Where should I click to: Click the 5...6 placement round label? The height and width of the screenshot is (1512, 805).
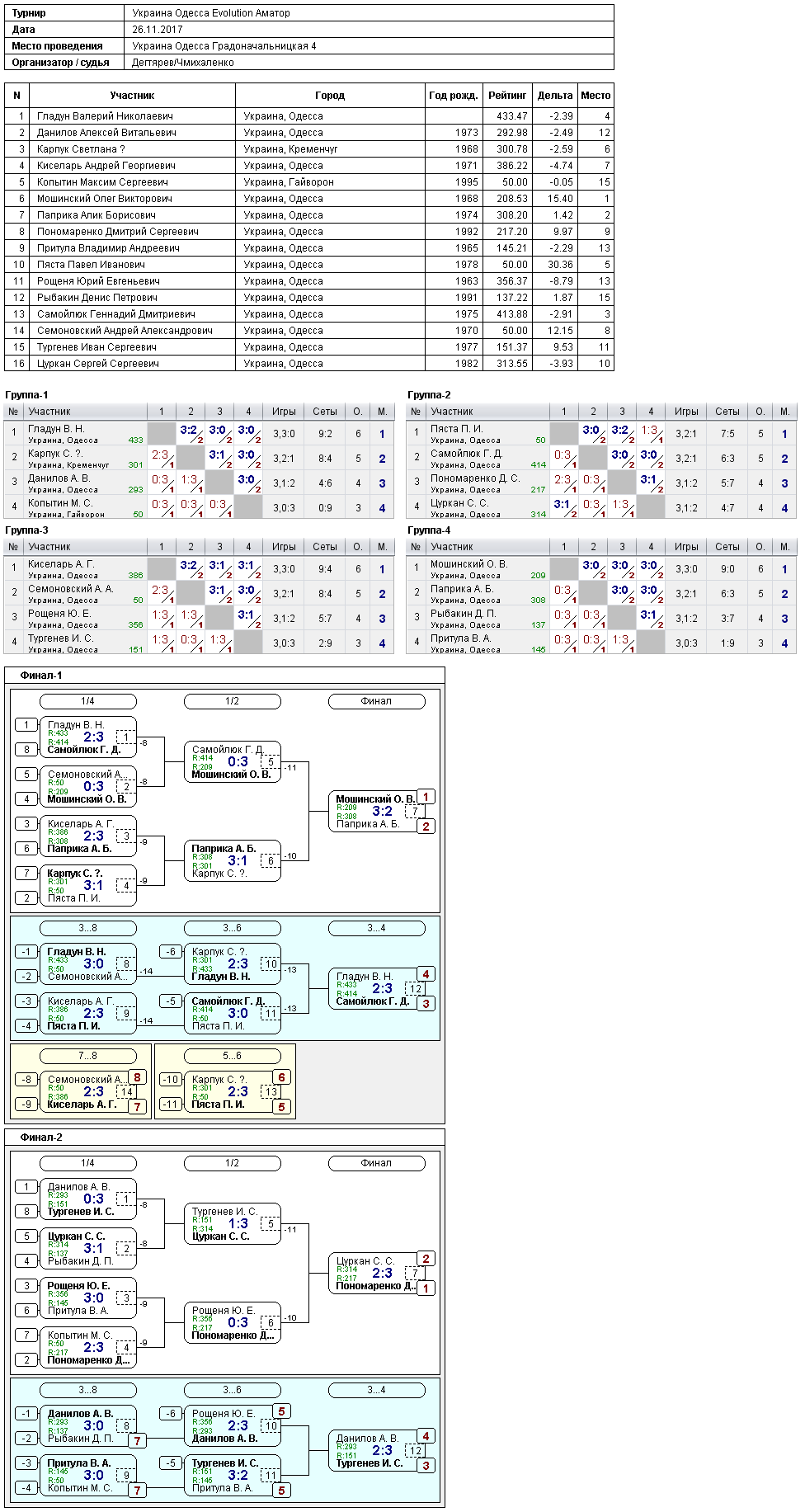[232, 1056]
